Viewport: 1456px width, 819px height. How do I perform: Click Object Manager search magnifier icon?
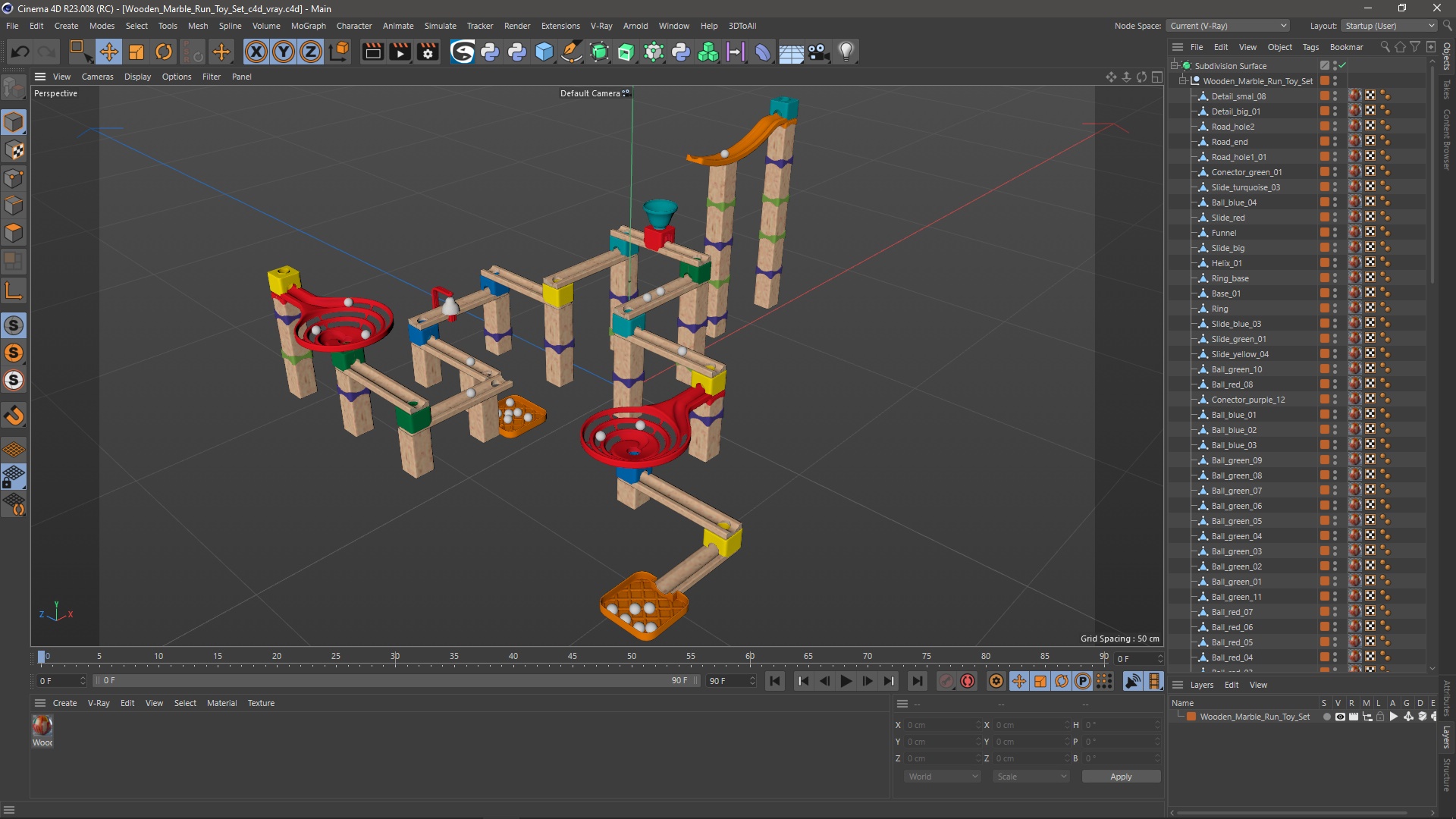coord(1385,47)
